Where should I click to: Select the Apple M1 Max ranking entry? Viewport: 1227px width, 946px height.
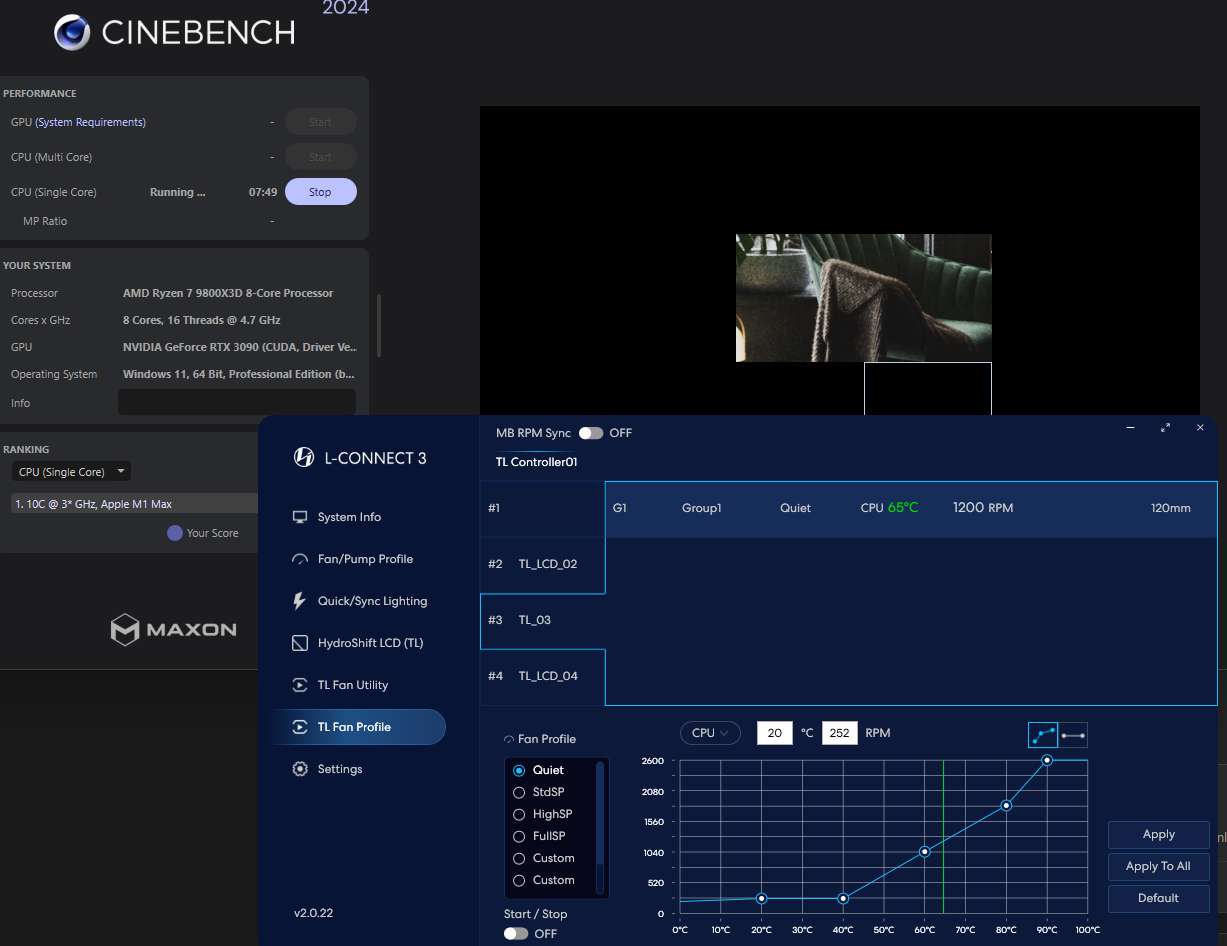click(134, 504)
